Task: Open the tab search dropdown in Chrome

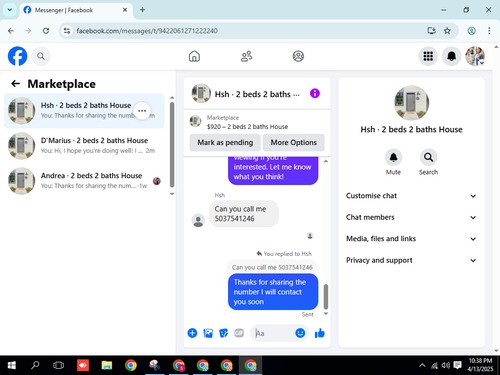Action: point(10,10)
